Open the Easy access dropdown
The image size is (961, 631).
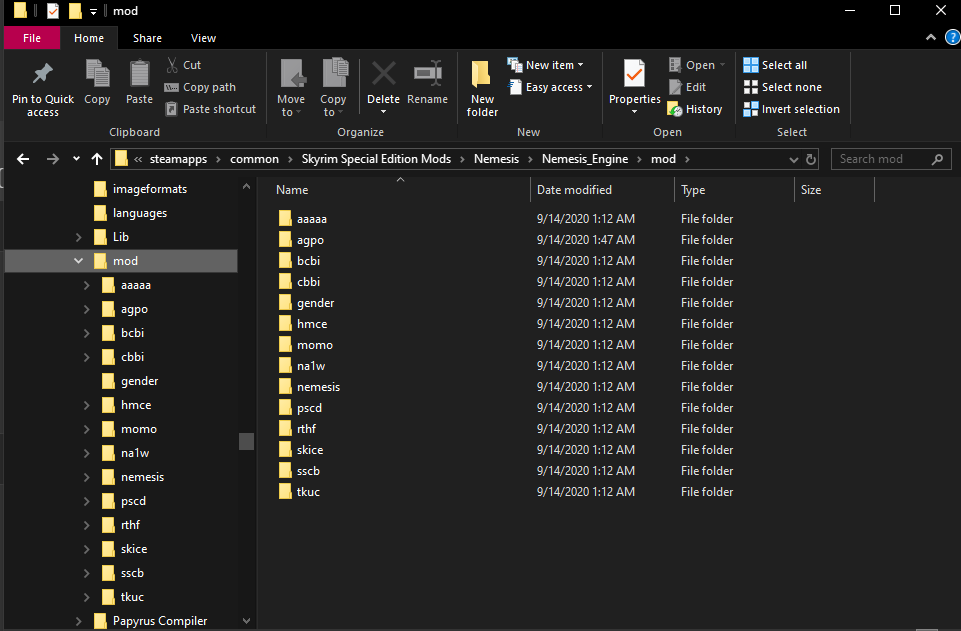click(x=550, y=87)
